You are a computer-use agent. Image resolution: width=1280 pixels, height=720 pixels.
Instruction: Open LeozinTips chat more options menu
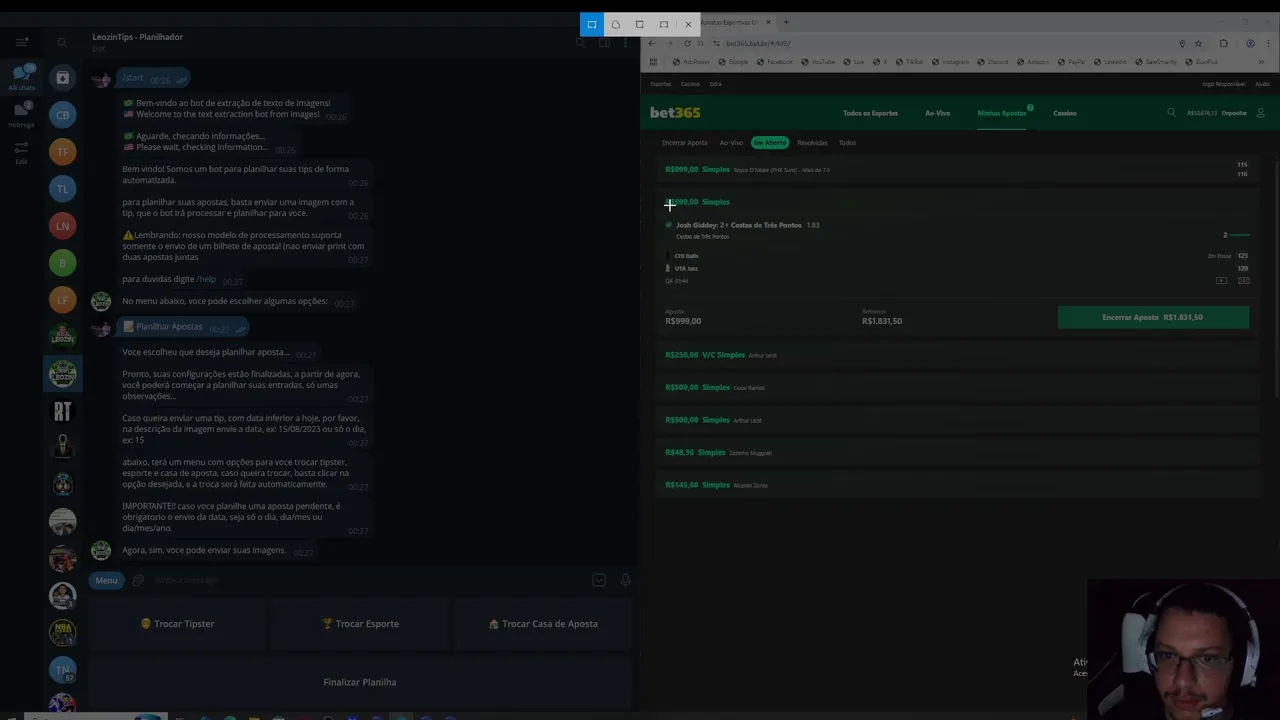tap(625, 42)
